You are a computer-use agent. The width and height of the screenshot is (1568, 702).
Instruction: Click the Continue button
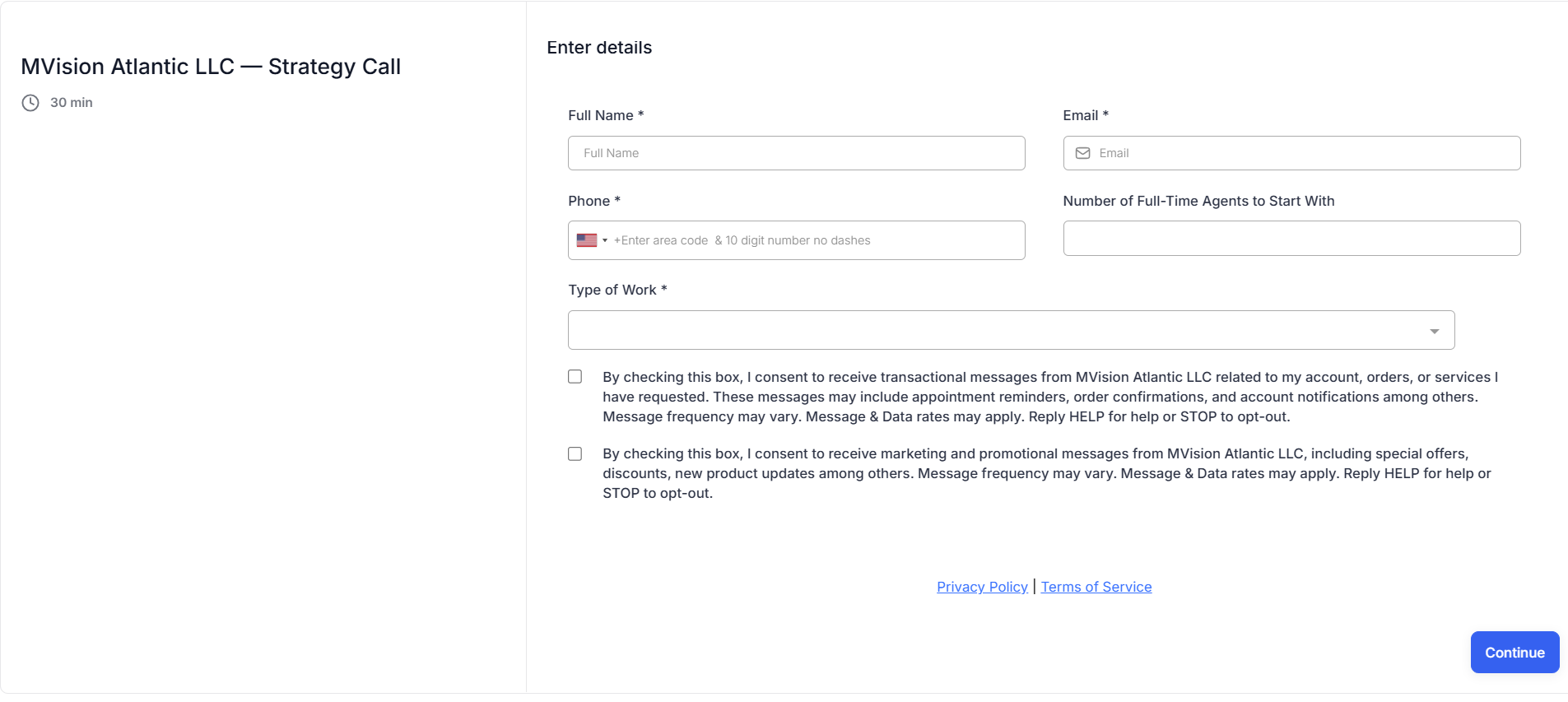1514,652
